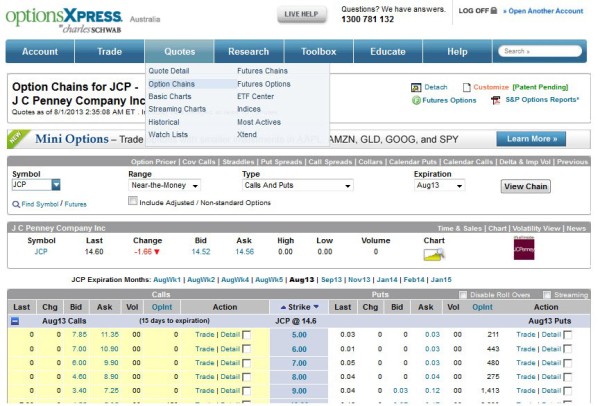Click the Bid value 14.52
Image resolution: width=600 pixels, height=406 pixels.
pyautogui.click(x=201, y=252)
